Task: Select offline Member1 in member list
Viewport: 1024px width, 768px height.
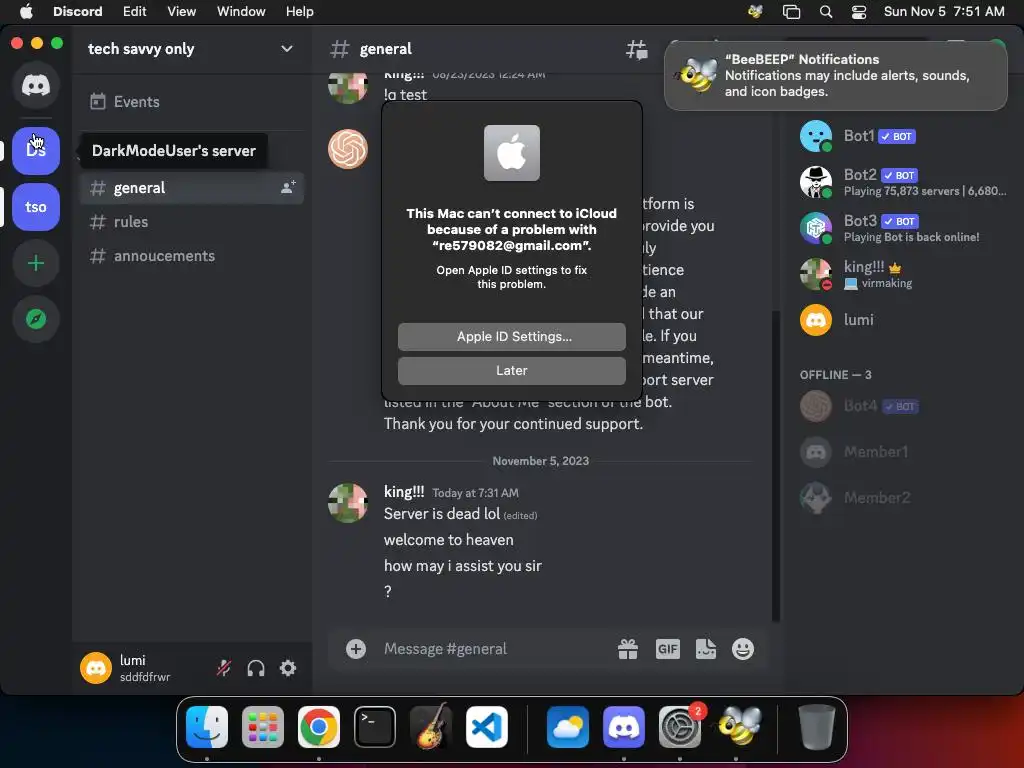Action: click(x=903, y=452)
